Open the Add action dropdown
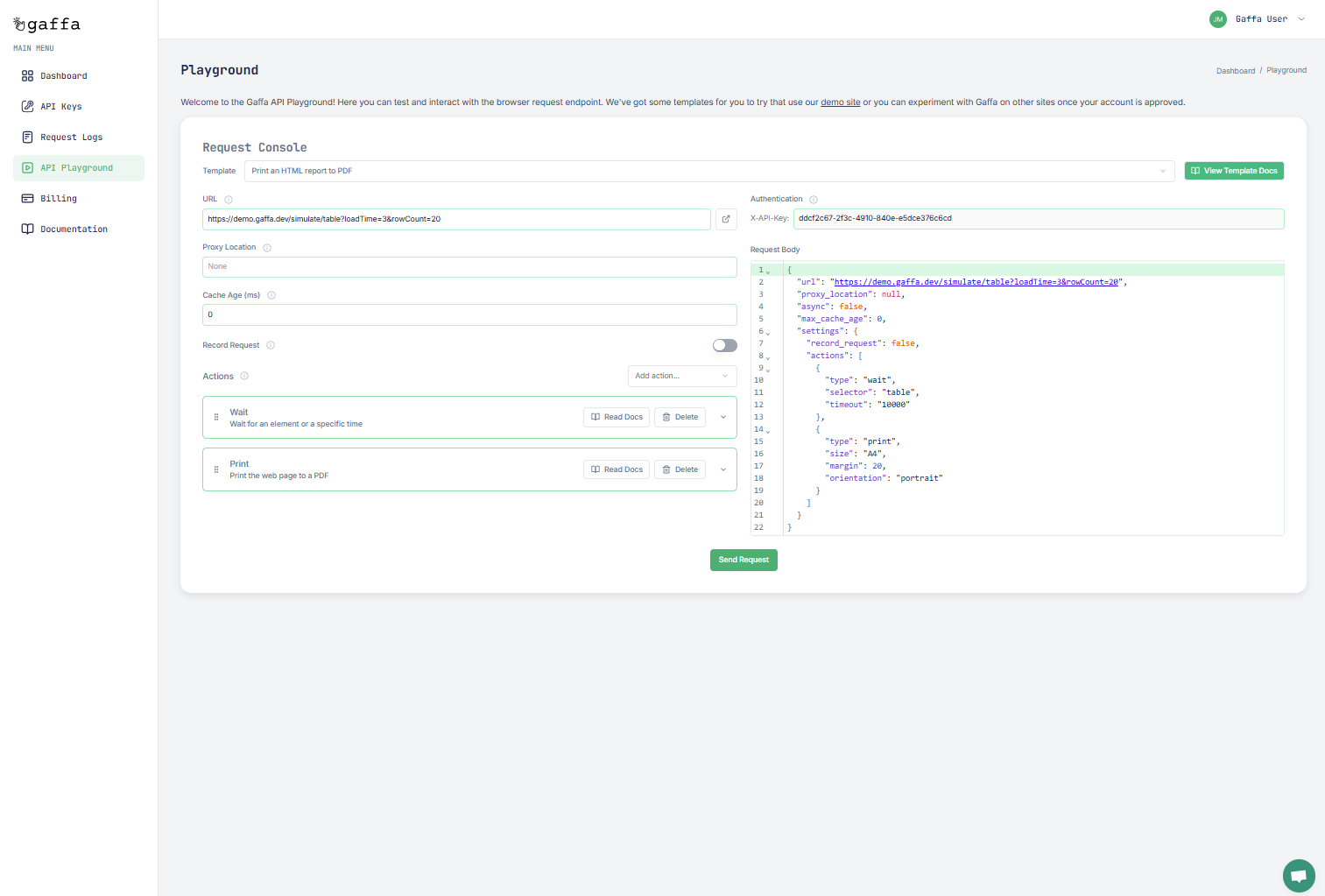 click(681, 376)
